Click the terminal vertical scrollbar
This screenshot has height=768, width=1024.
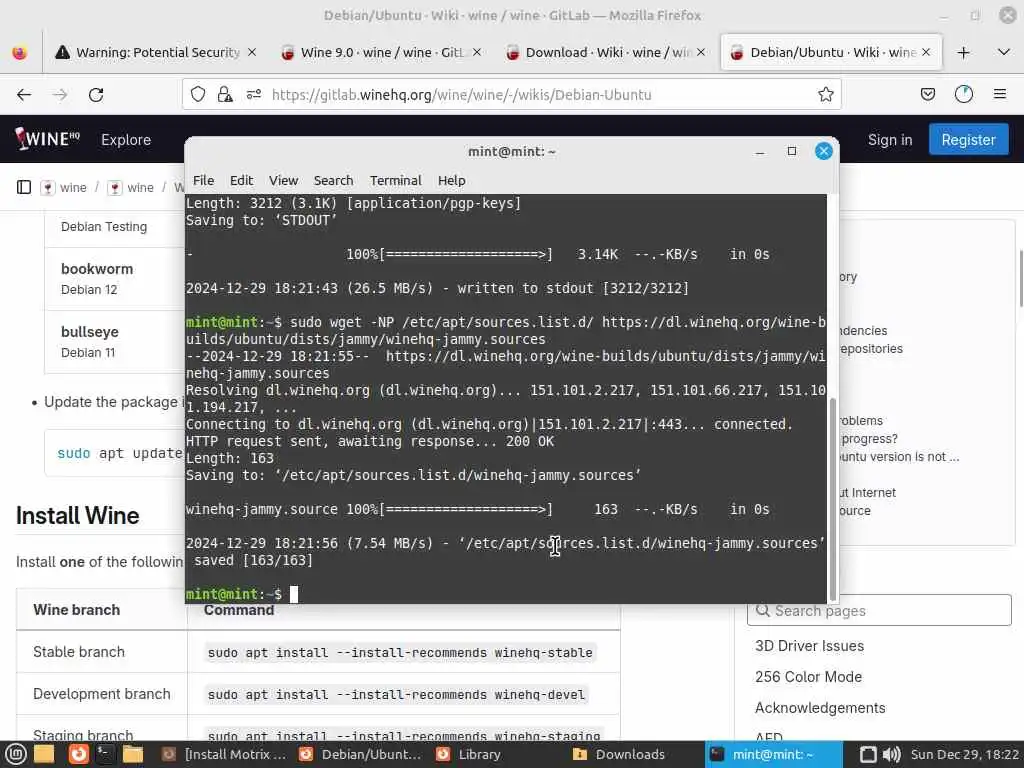(x=833, y=499)
